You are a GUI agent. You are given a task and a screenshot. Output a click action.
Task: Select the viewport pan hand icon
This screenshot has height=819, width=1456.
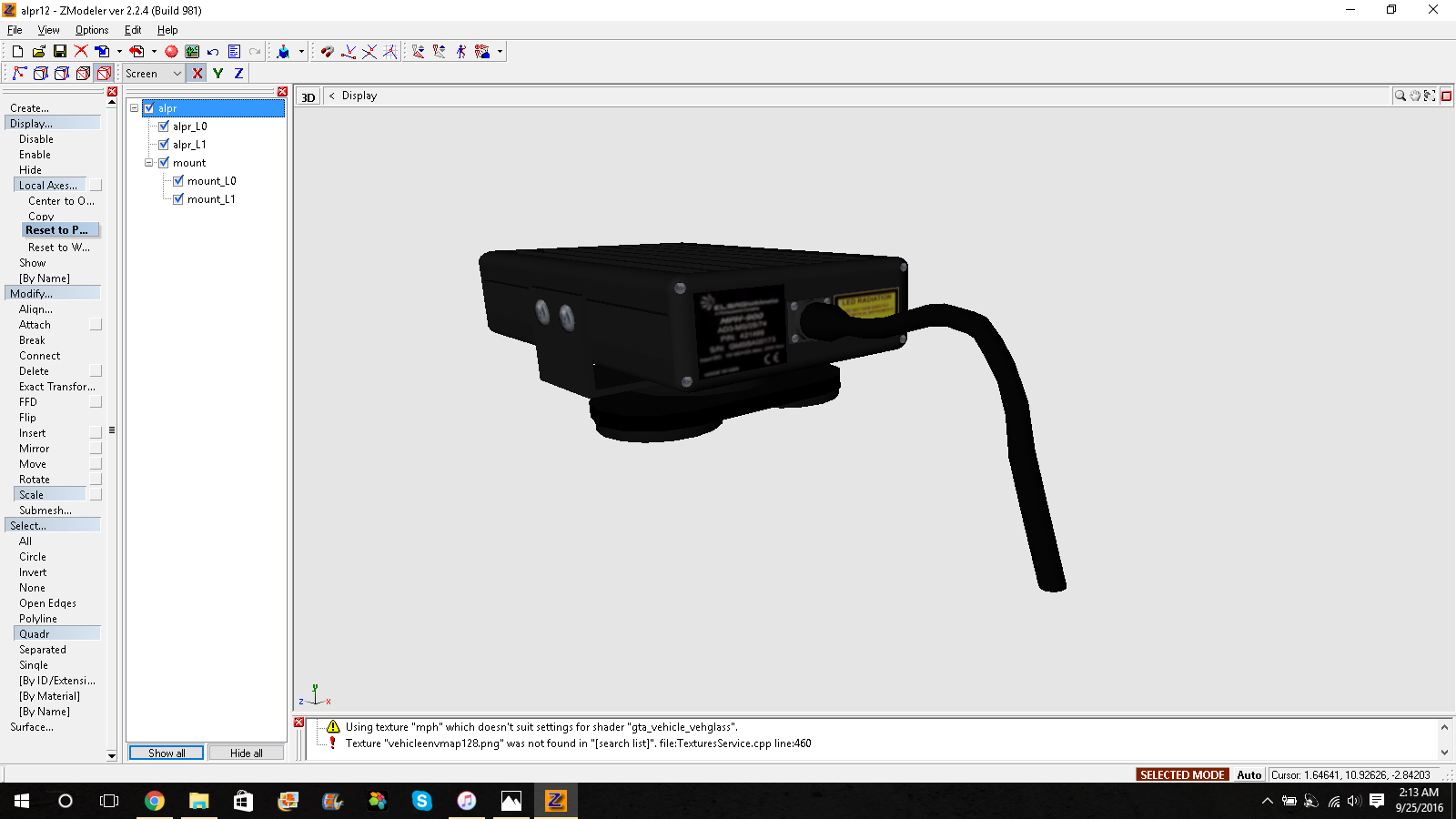tap(1415, 96)
